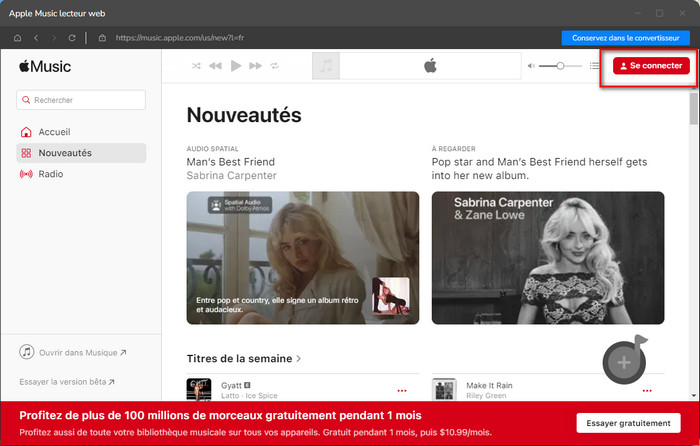Click the Make It Rain song title
The height and width of the screenshot is (446, 700).
click(x=489, y=385)
